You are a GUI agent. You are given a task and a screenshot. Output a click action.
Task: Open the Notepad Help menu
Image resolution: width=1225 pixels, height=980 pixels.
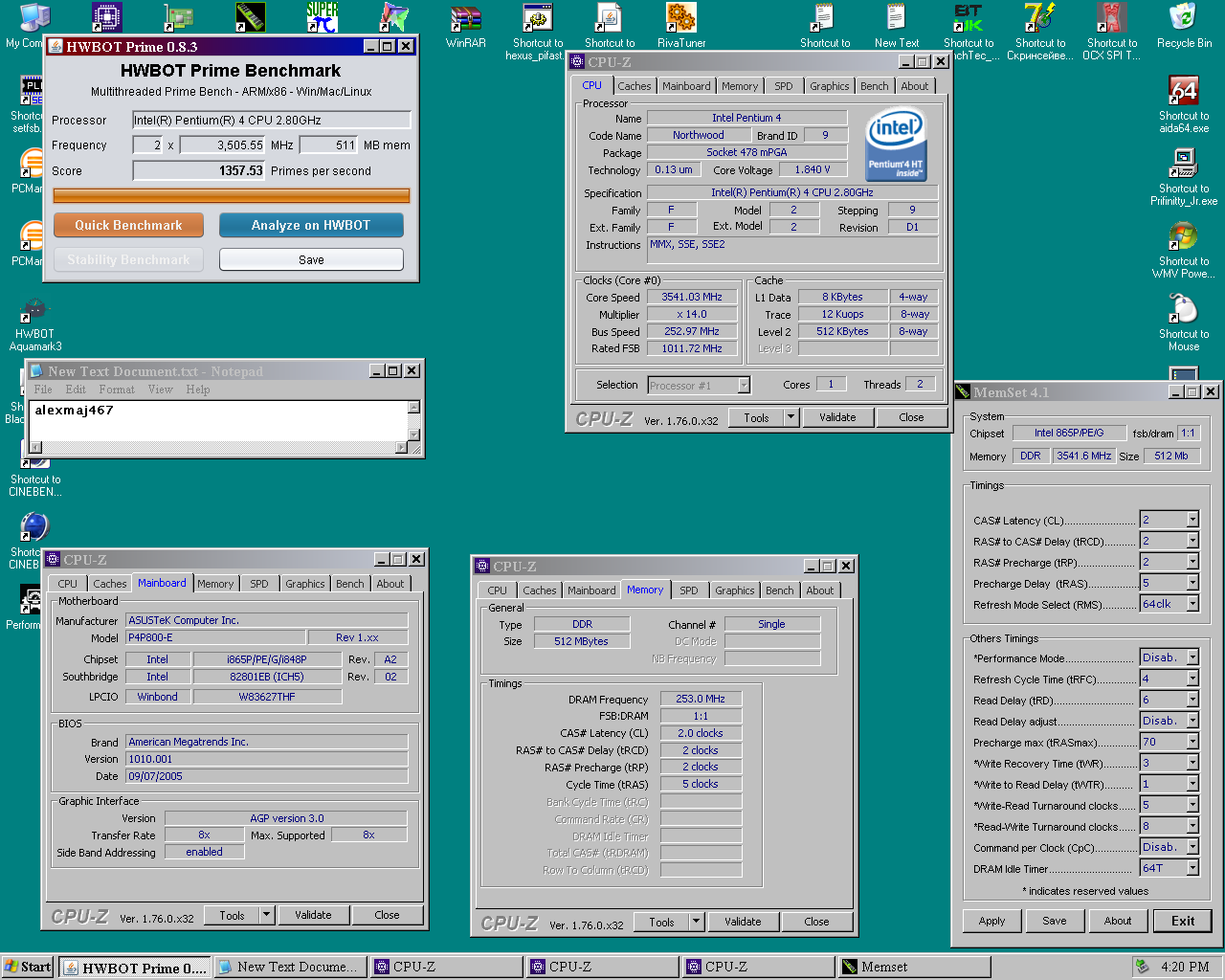[198, 390]
